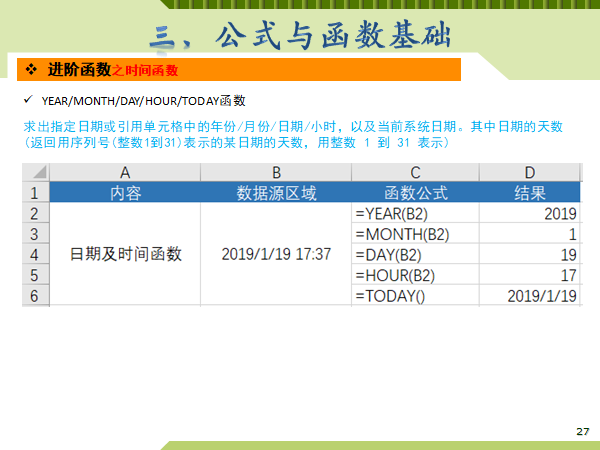Click the 数据源区域 header cell
Screen dimensions: 600x450
click(276, 192)
